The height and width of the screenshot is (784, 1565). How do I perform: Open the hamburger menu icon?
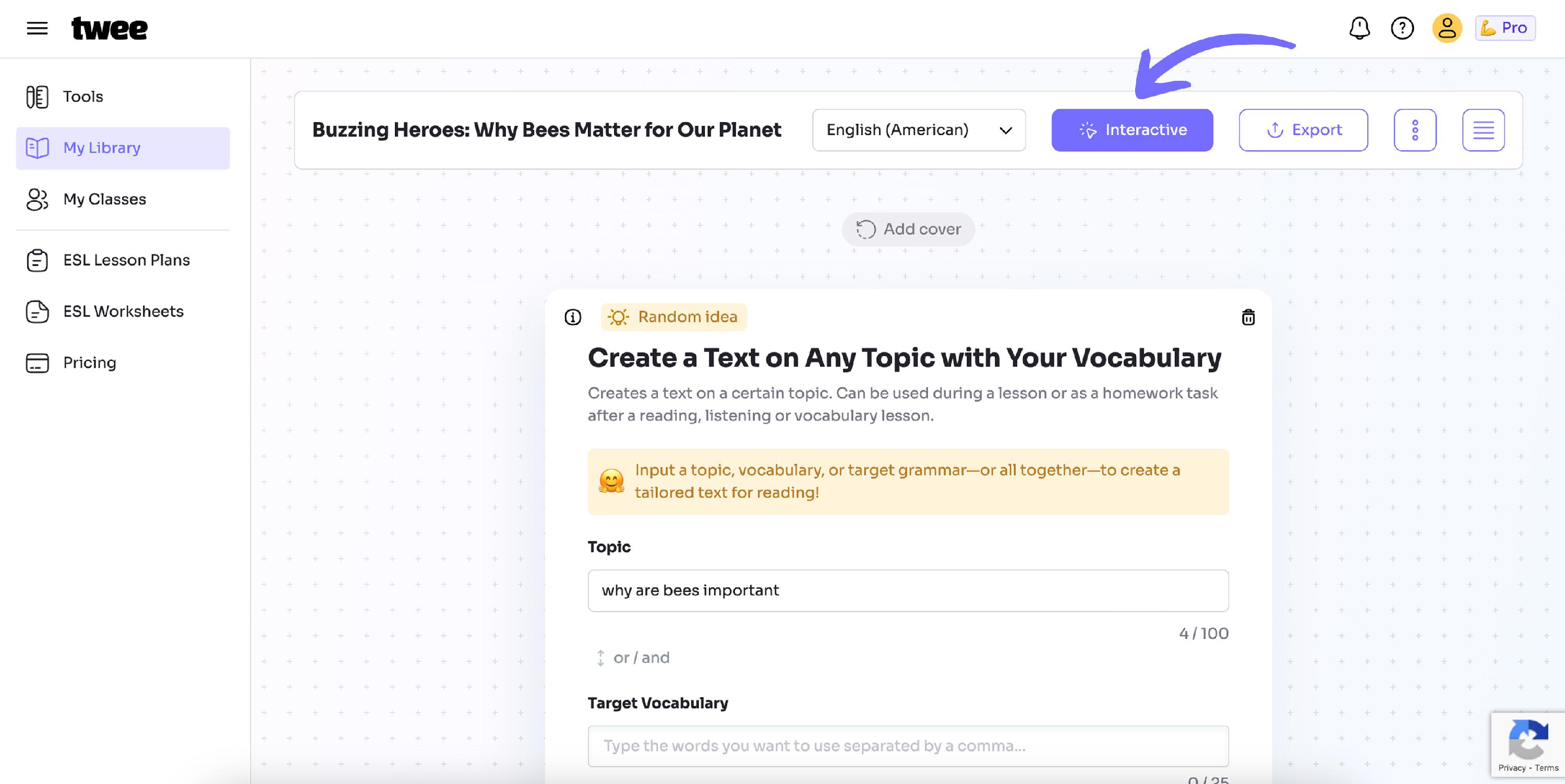[x=37, y=28]
